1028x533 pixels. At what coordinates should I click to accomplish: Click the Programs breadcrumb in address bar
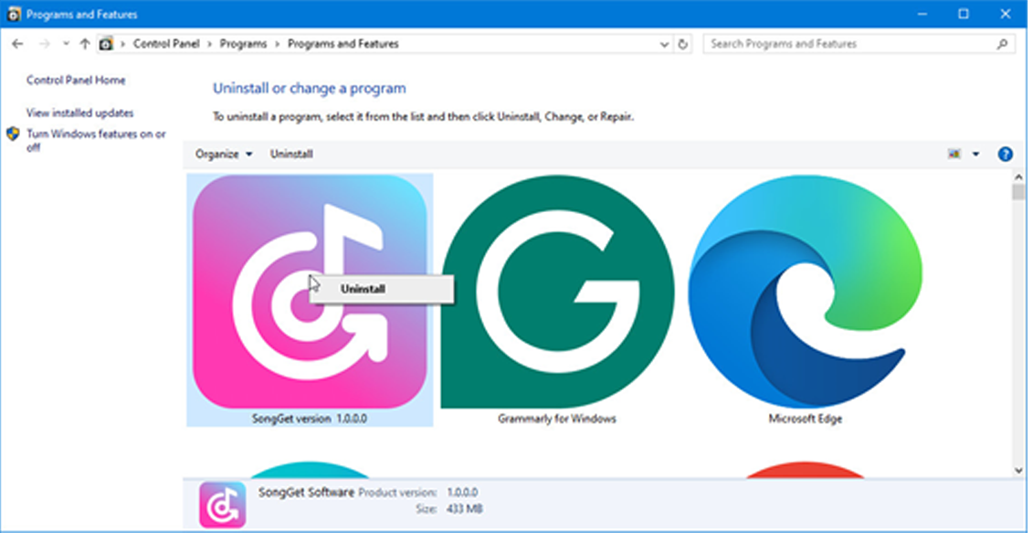[x=243, y=44]
